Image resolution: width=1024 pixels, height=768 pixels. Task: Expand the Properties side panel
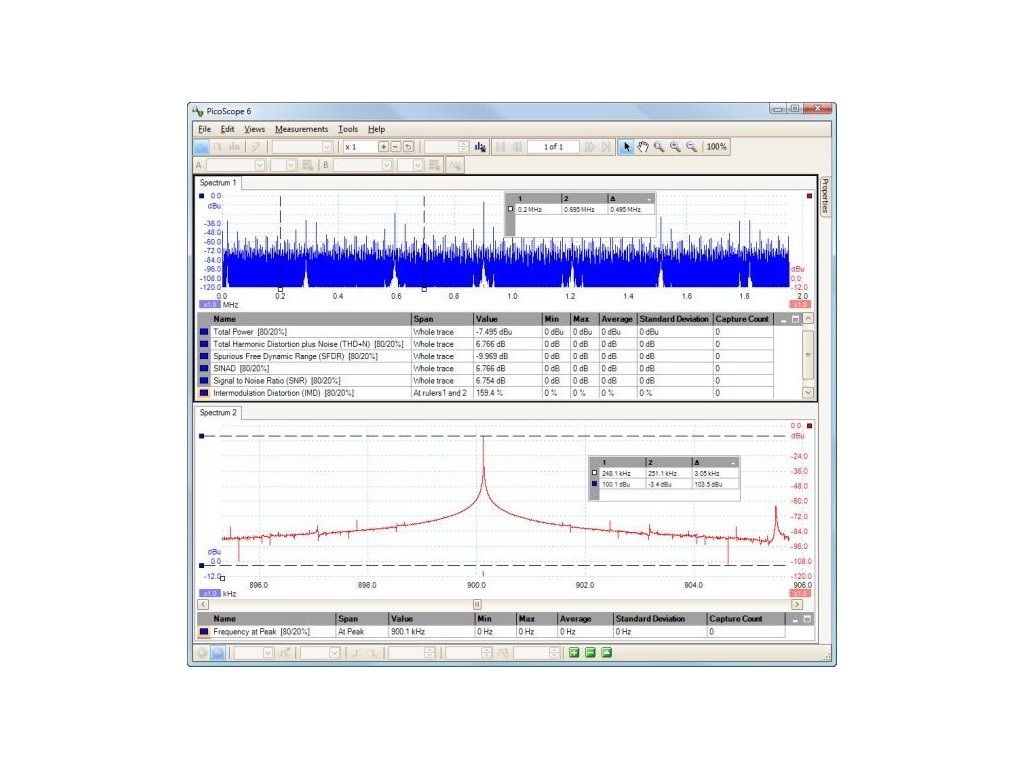coord(825,196)
